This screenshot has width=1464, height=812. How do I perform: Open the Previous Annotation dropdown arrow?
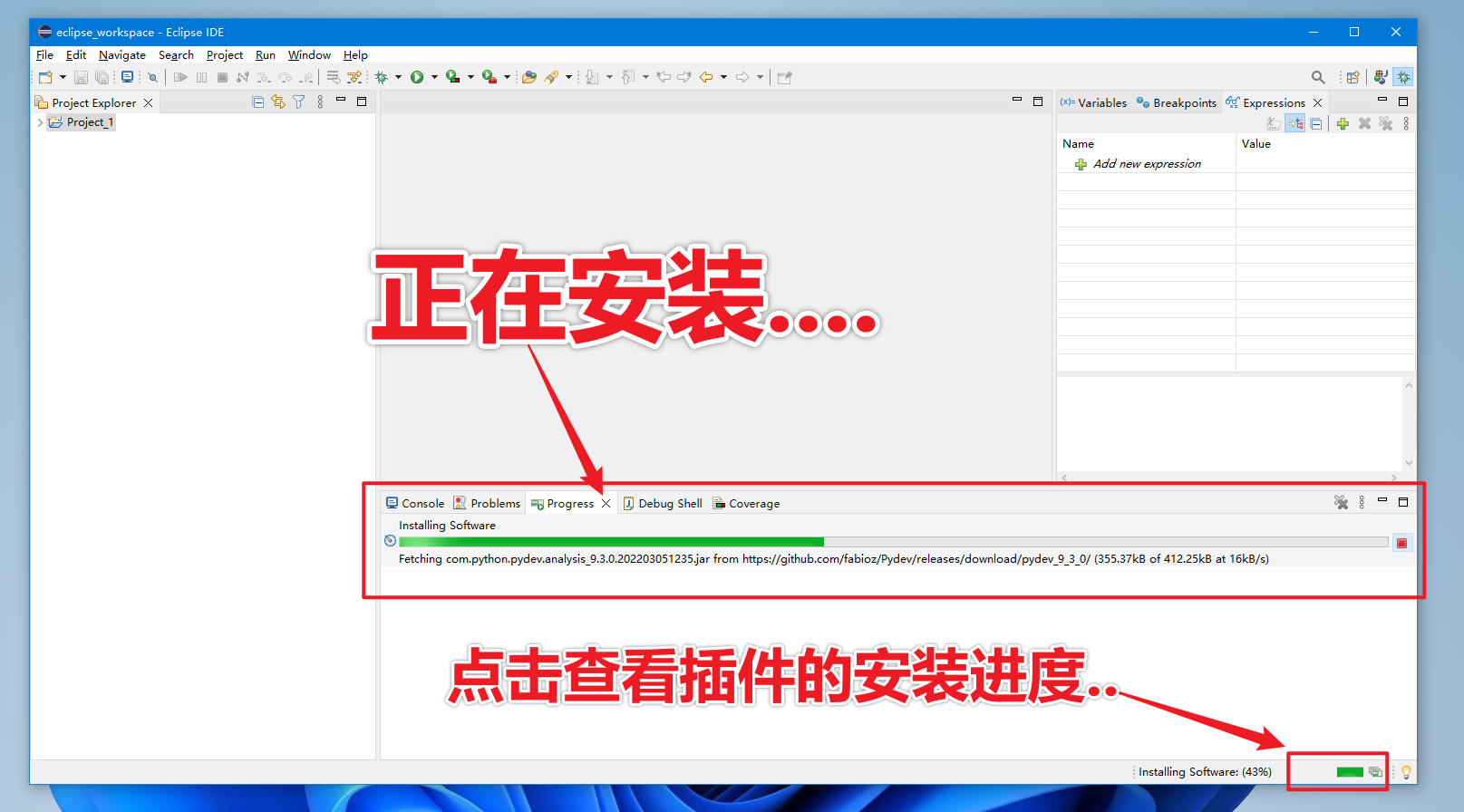tap(645, 77)
